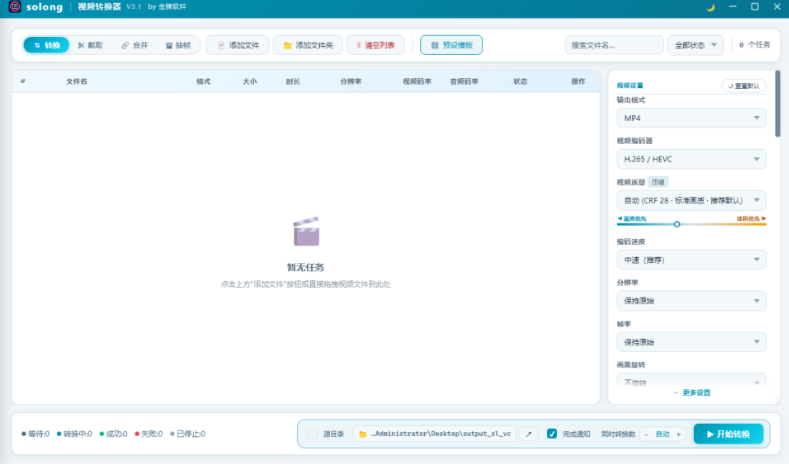This screenshot has height=464, width=789.
Task: Click the 开始转换 start conversion button
Action: [728, 434]
